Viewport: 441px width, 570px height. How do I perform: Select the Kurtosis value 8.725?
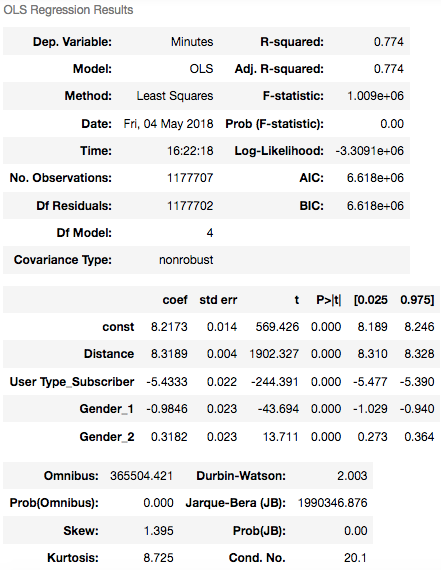click(x=158, y=558)
